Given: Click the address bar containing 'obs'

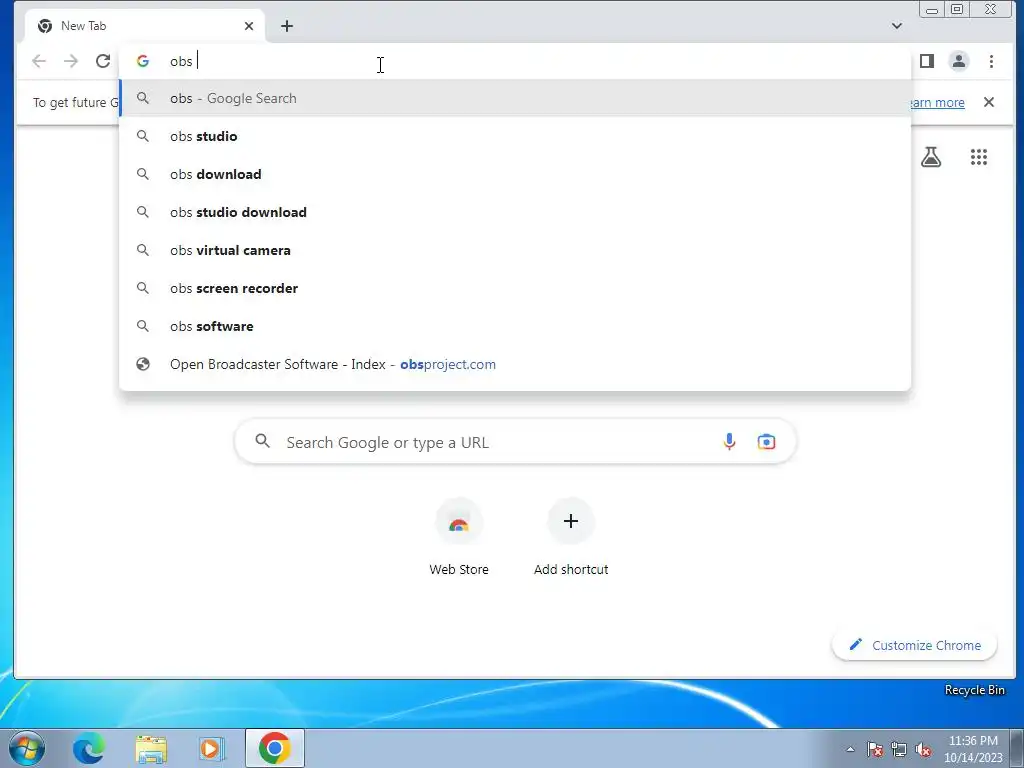Looking at the screenshot, I should (x=515, y=61).
